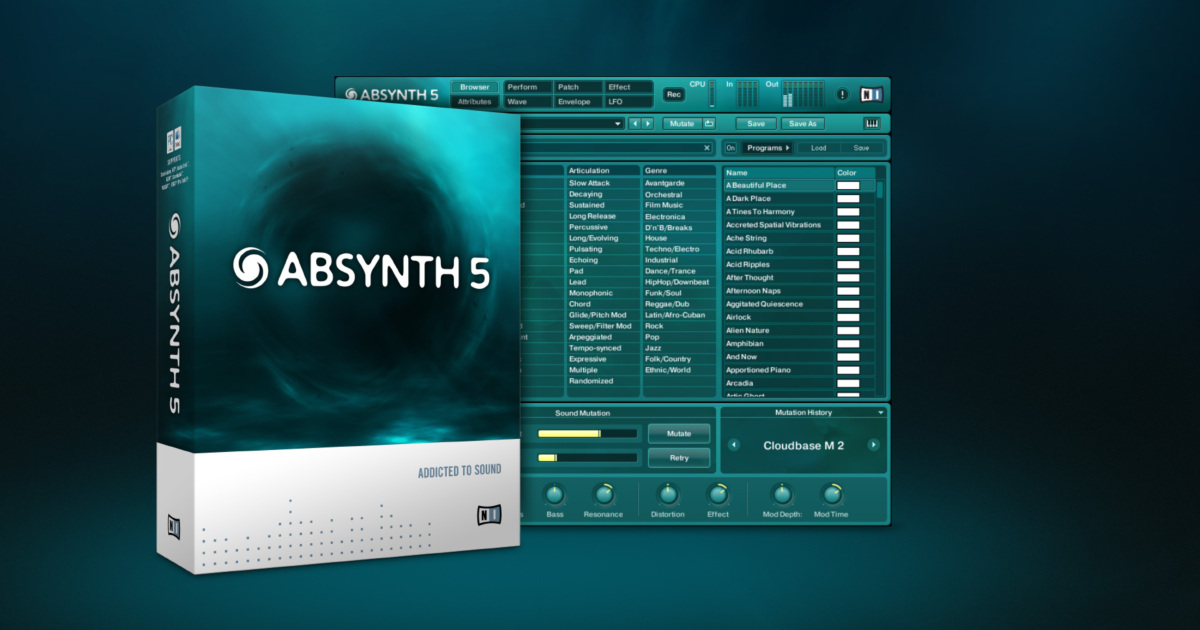Open the Perform tab

pos(528,87)
